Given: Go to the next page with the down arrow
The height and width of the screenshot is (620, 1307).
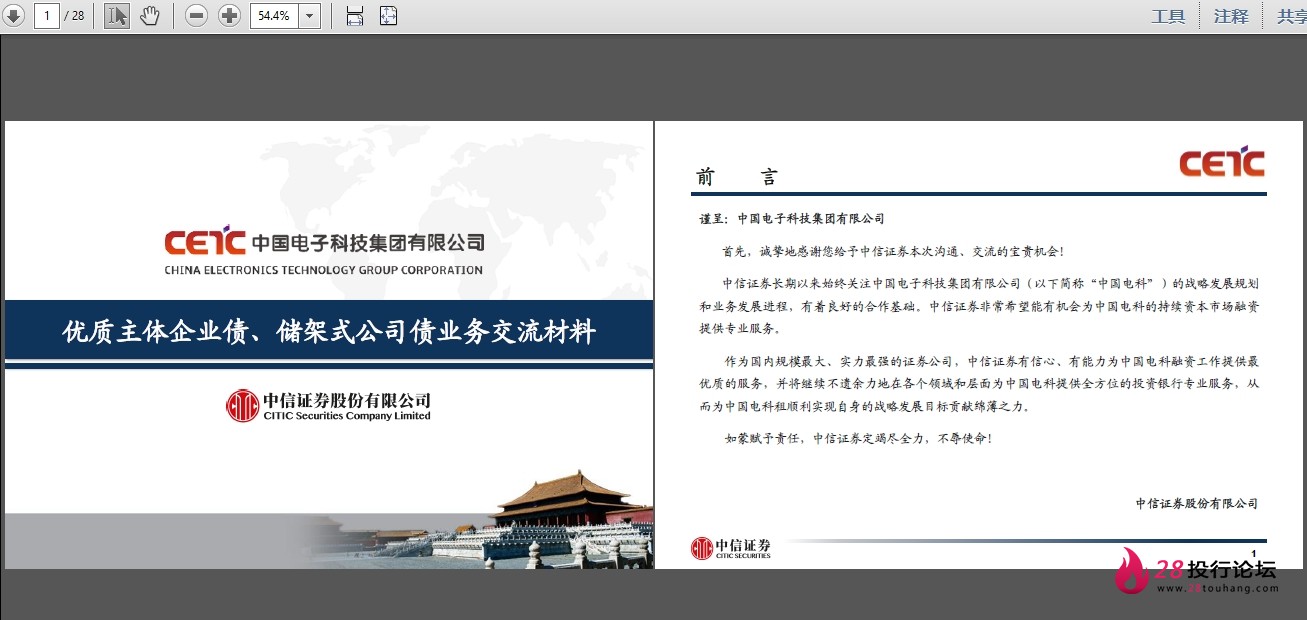Looking at the screenshot, I should (13, 16).
